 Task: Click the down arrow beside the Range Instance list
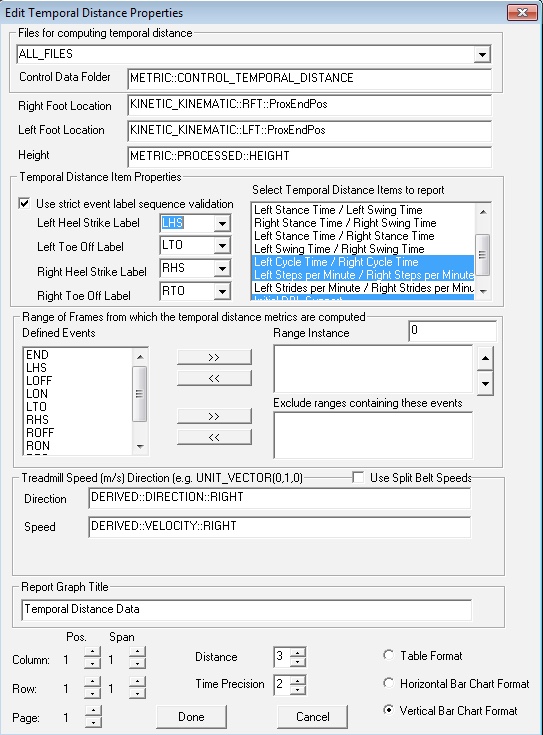[485, 383]
